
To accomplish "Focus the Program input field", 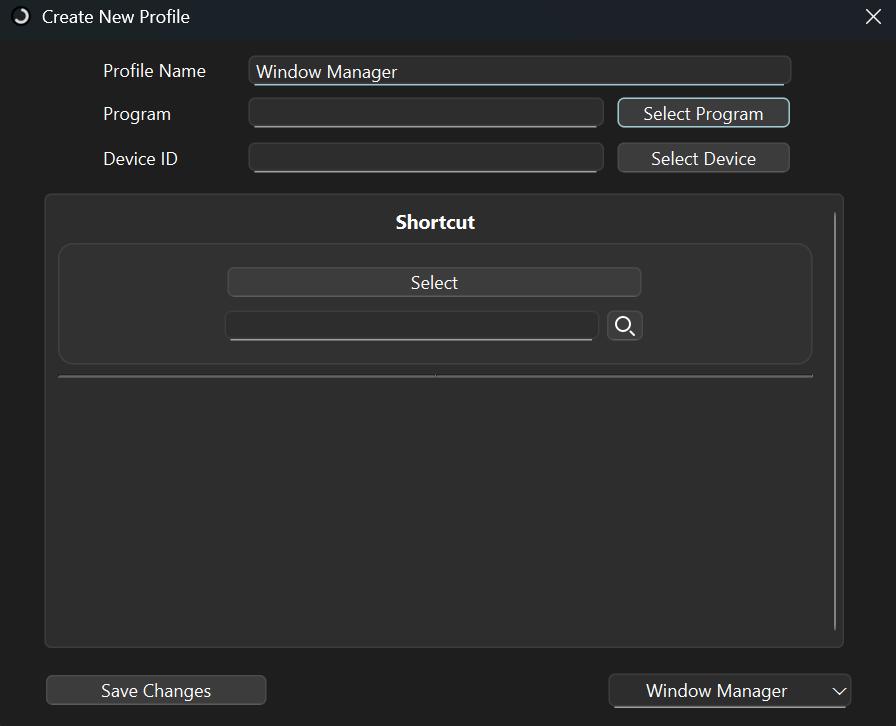I will coord(425,113).
